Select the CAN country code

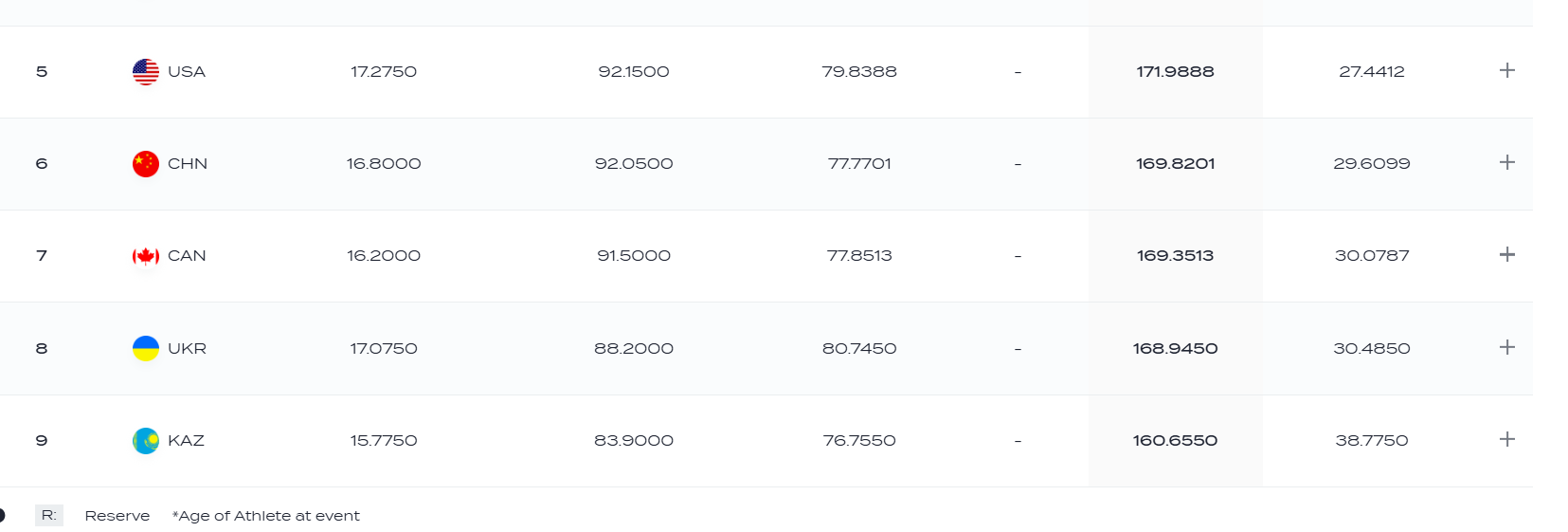[187, 256]
